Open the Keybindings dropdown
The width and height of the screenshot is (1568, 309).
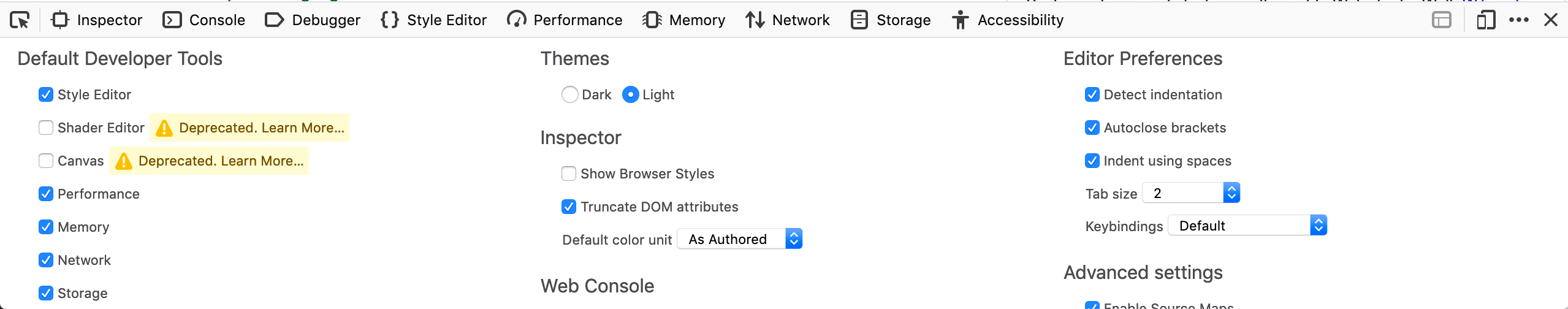1247,226
